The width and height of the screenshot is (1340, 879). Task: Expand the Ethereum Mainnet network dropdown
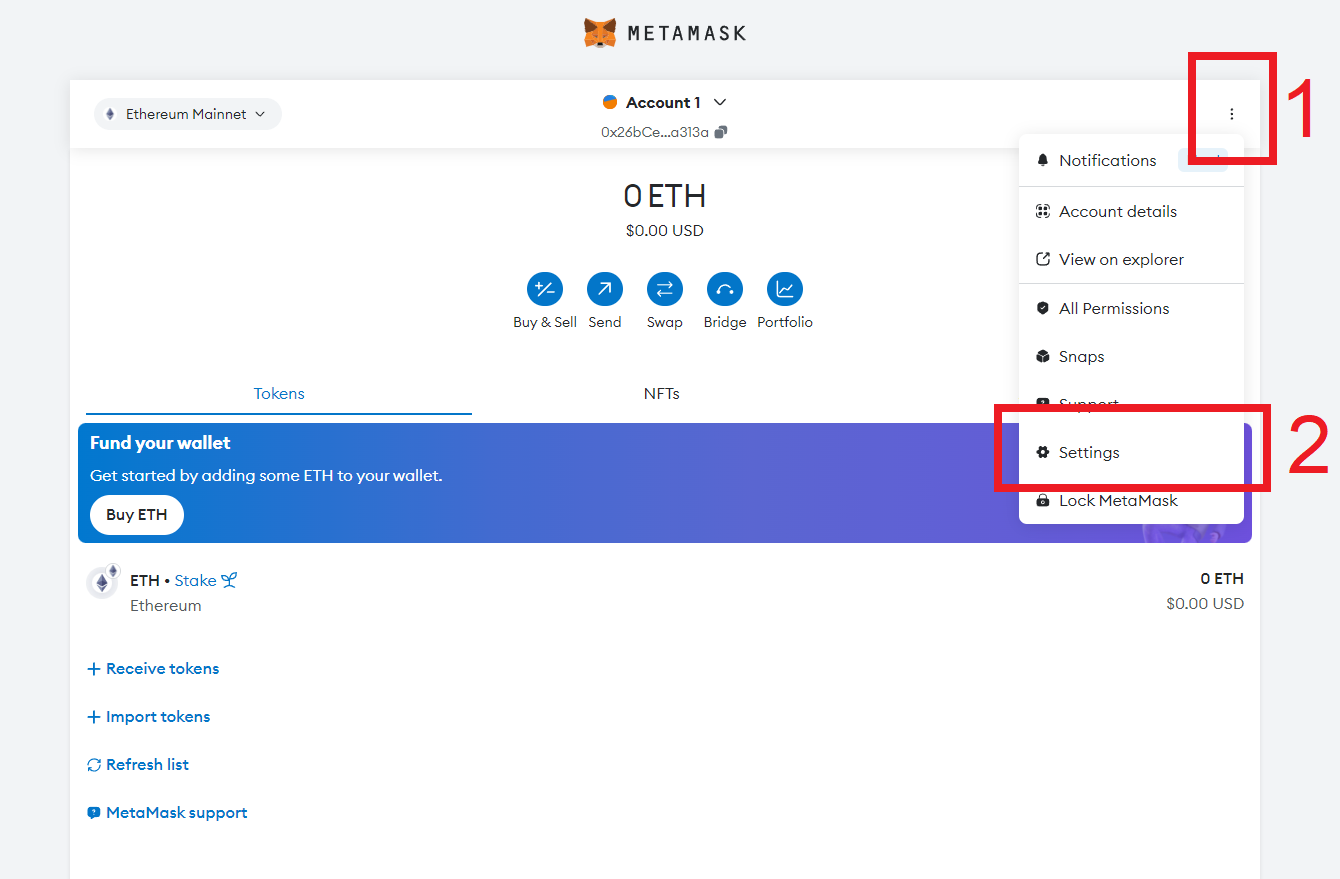coord(187,114)
